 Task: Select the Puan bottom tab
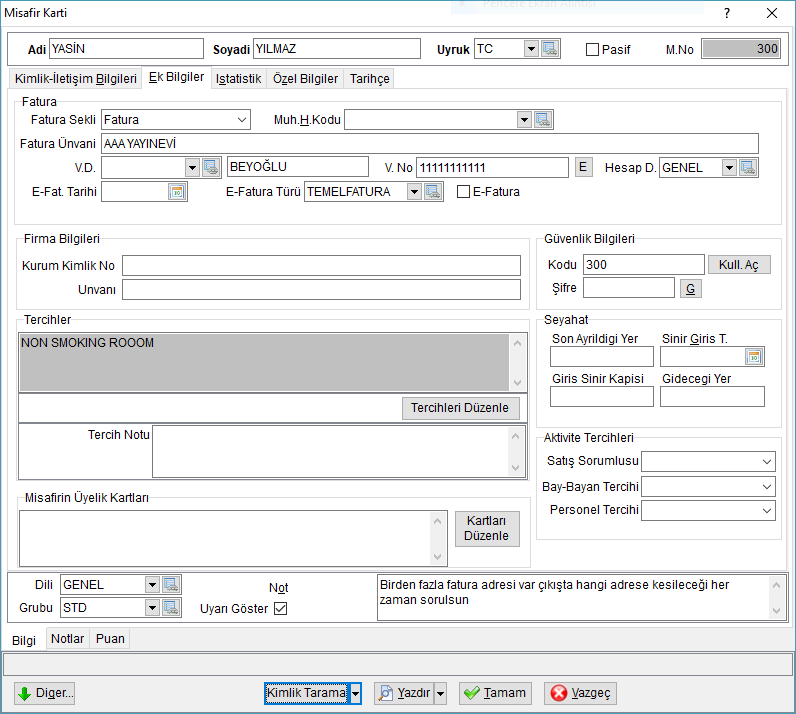tap(110, 639)
